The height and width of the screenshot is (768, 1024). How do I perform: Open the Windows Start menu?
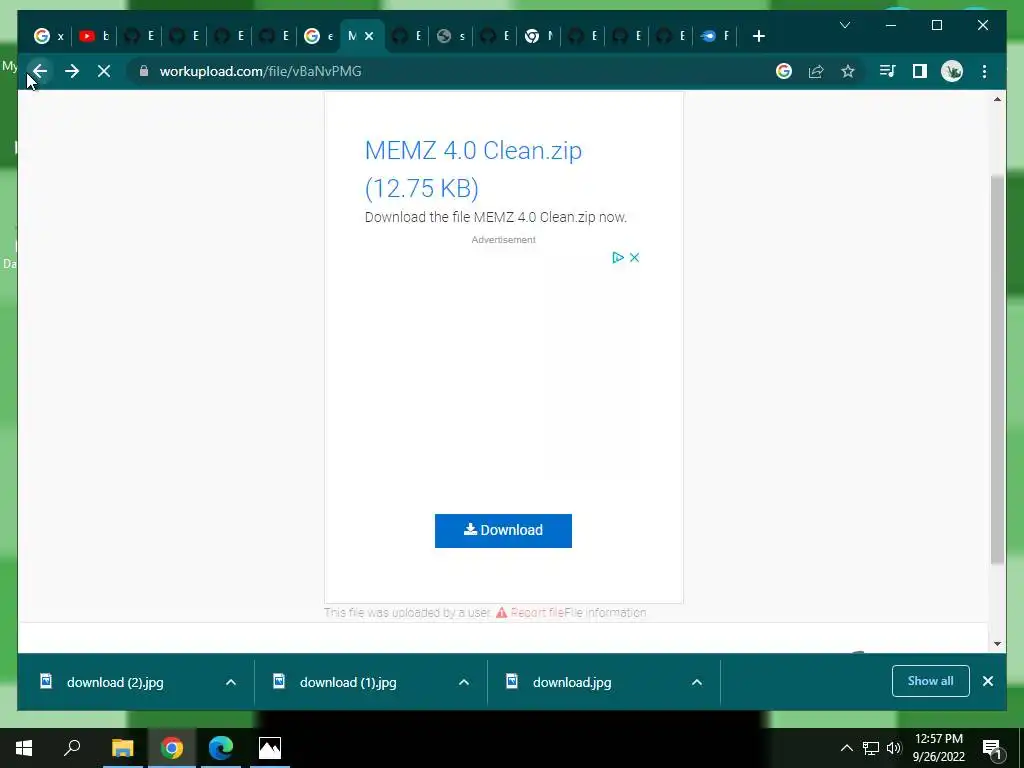tap(24, 748)
